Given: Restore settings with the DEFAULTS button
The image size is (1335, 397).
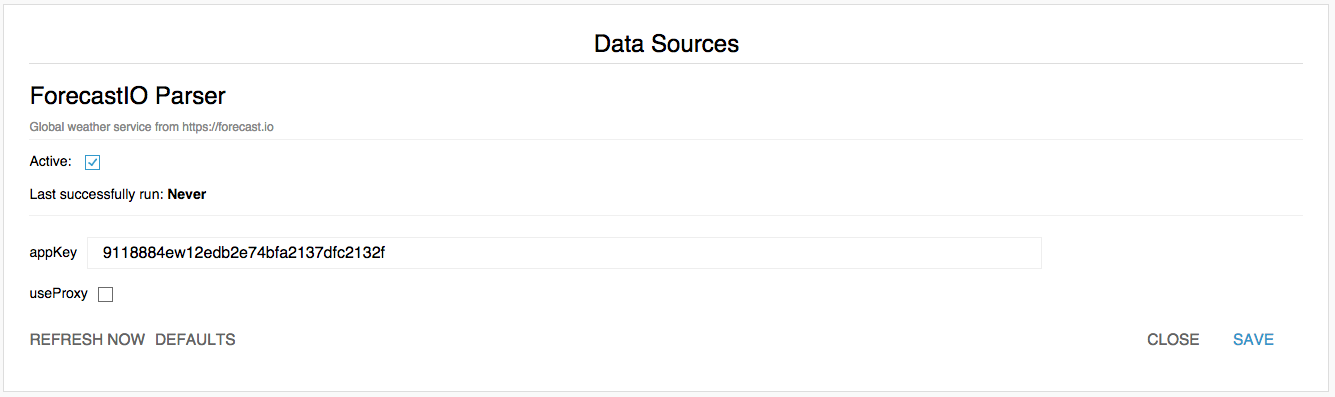Looking at the screenshot, I should point(195,340).
